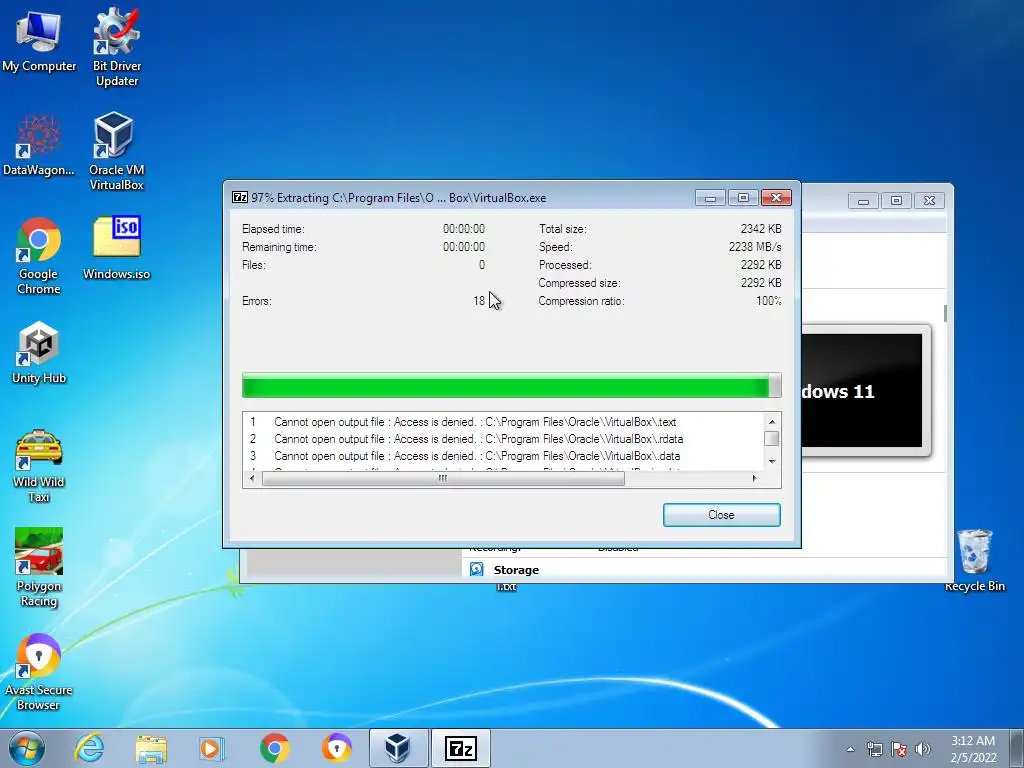Click Close button in 7-Zip dialog
The height and width of the screenshot is (768, 1024).
pyautogui.click(x=722, y=515)
